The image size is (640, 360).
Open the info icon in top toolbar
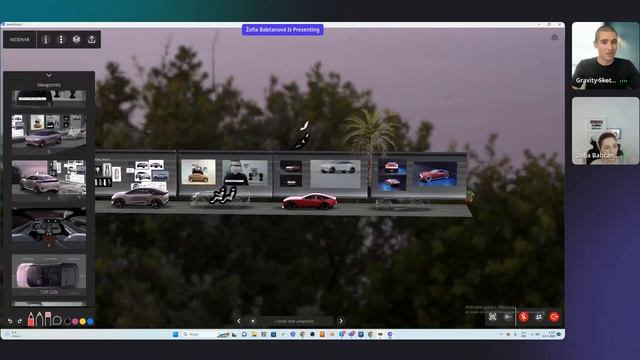pos(46,40)
